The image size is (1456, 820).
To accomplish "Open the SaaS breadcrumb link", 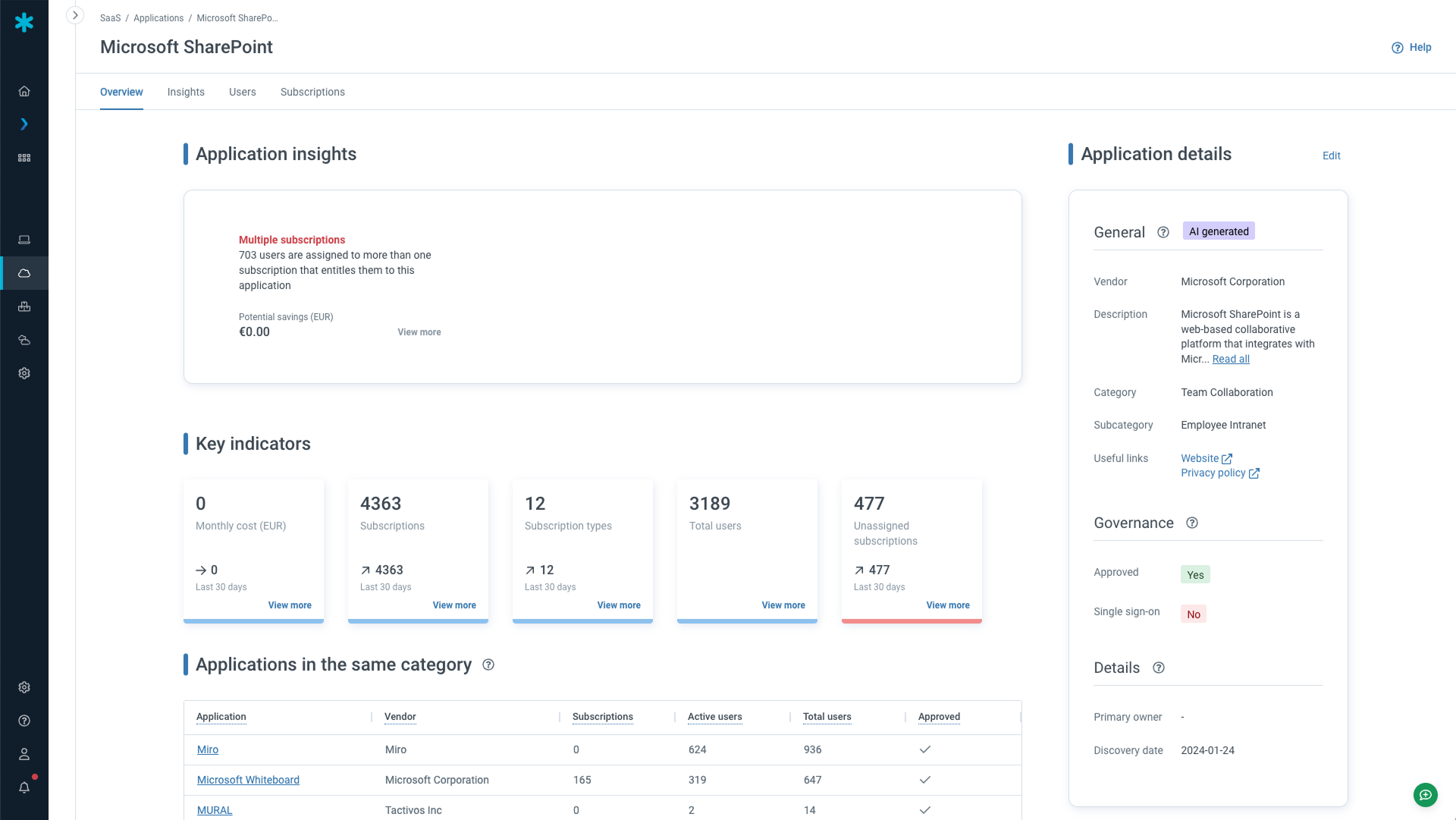I will click(110, 17).
